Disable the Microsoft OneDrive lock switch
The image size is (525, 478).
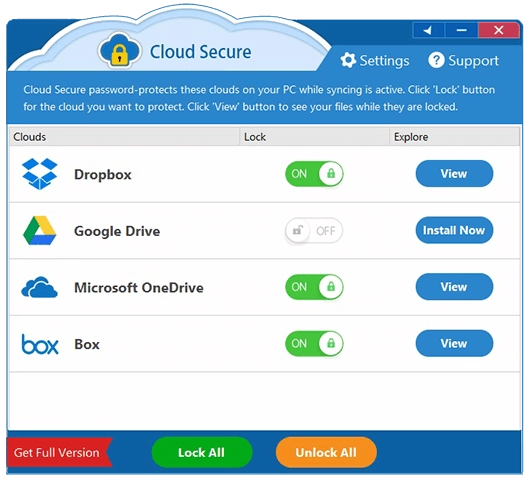pyautogui.click(x=314, y=287)
